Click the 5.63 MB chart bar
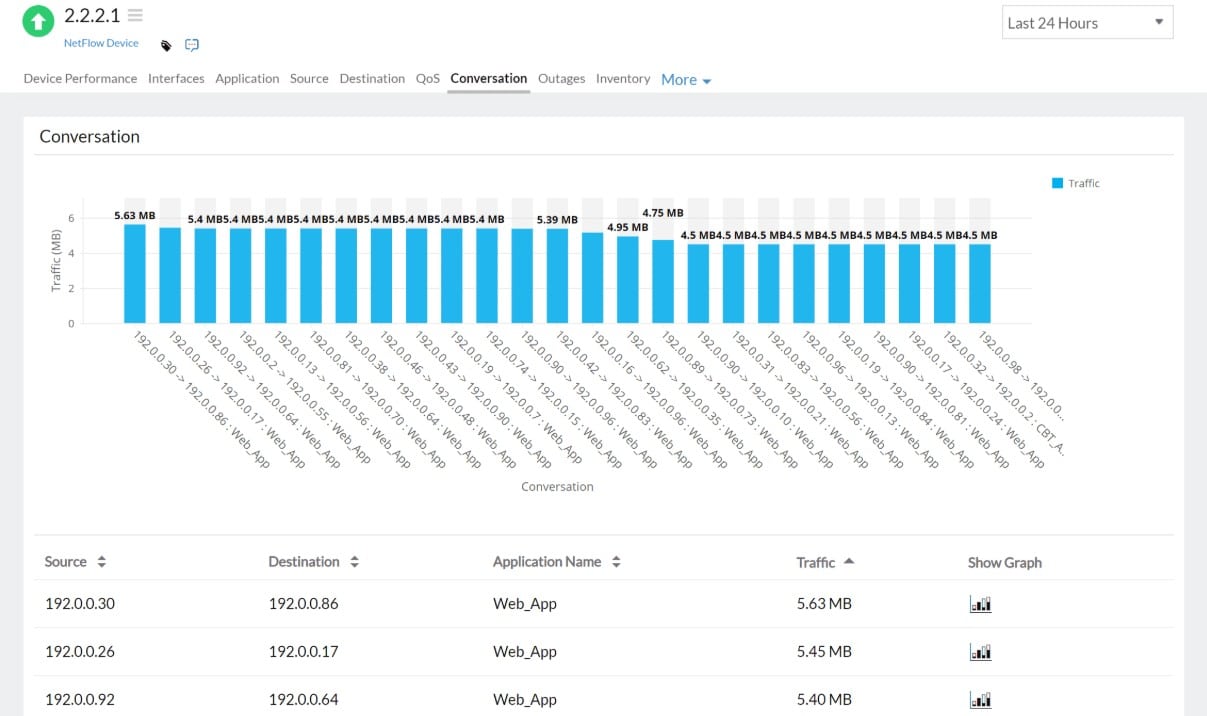Image resolution: width=1207 pixels, height=716 pixels. [x=135, y=273]
